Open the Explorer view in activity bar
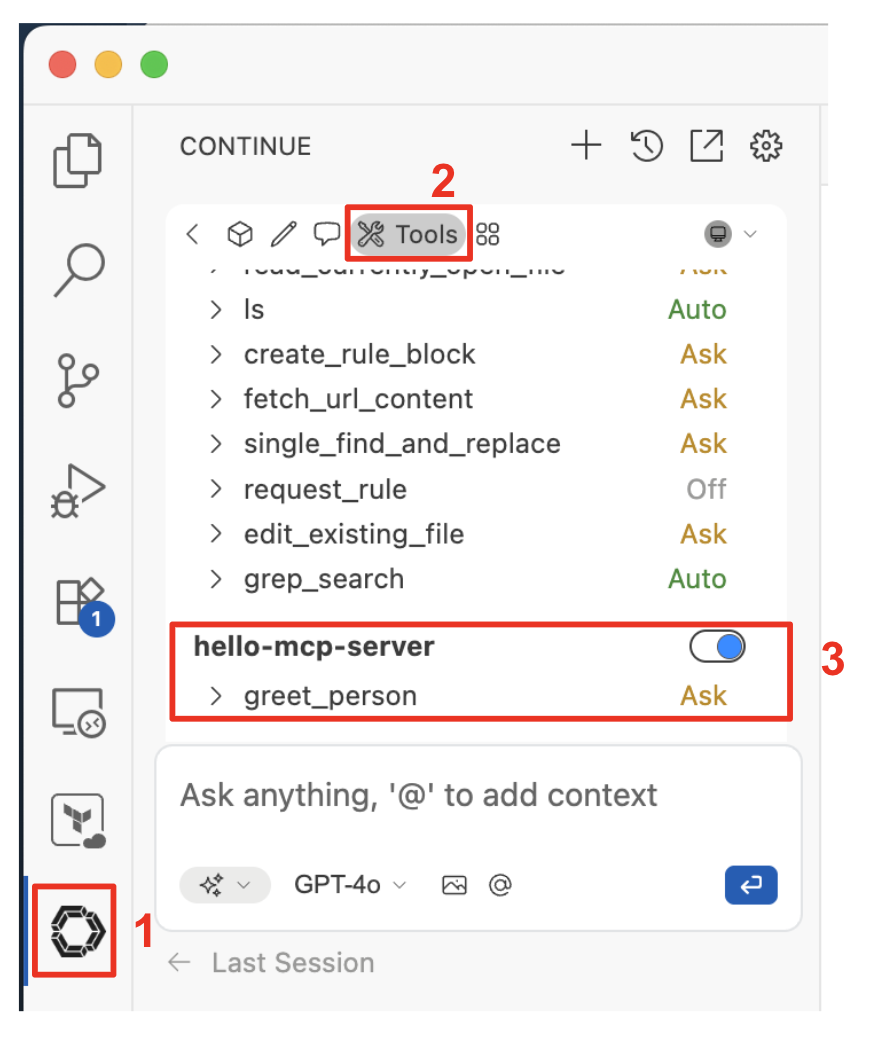Screen dimensions: 870x1042 point(77,160)
